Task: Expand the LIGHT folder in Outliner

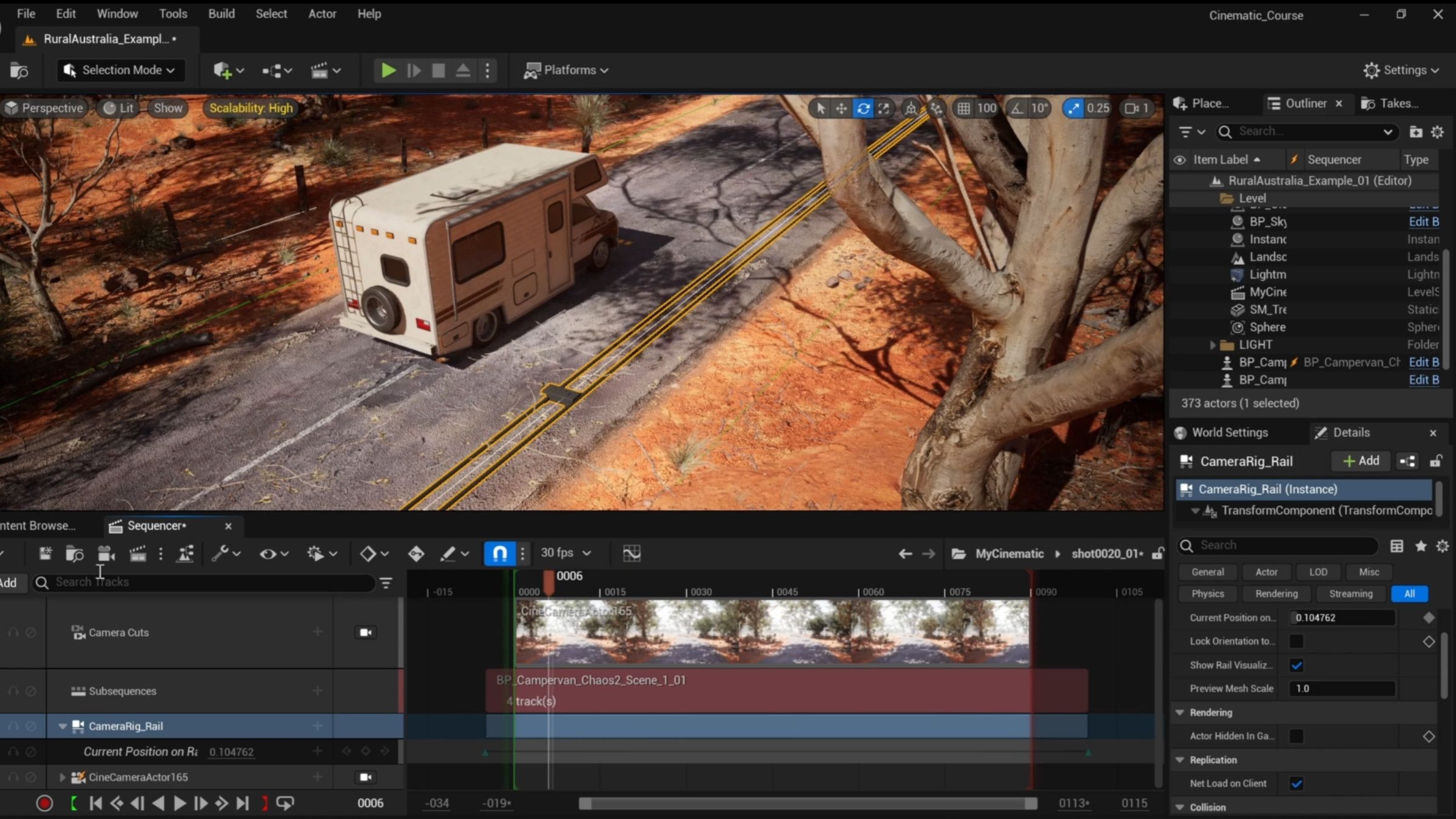Action: (x=1213, y=345)
